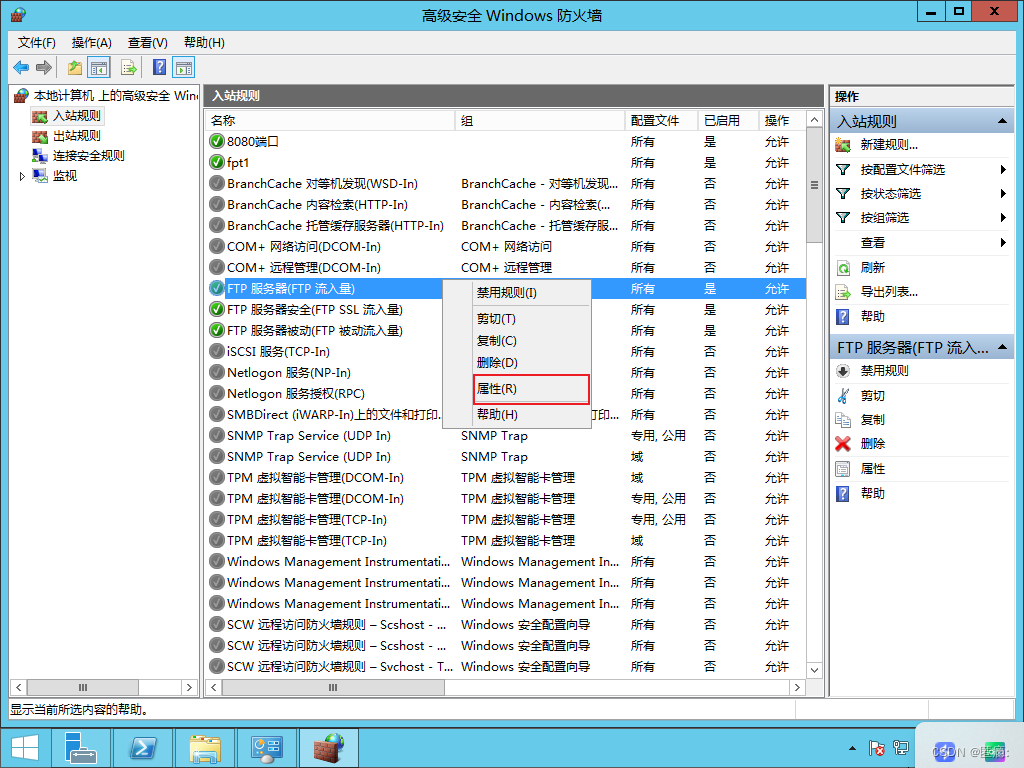Show hidden tray icons arrow
1024x768 pixels.
click(x=852, y=748)
